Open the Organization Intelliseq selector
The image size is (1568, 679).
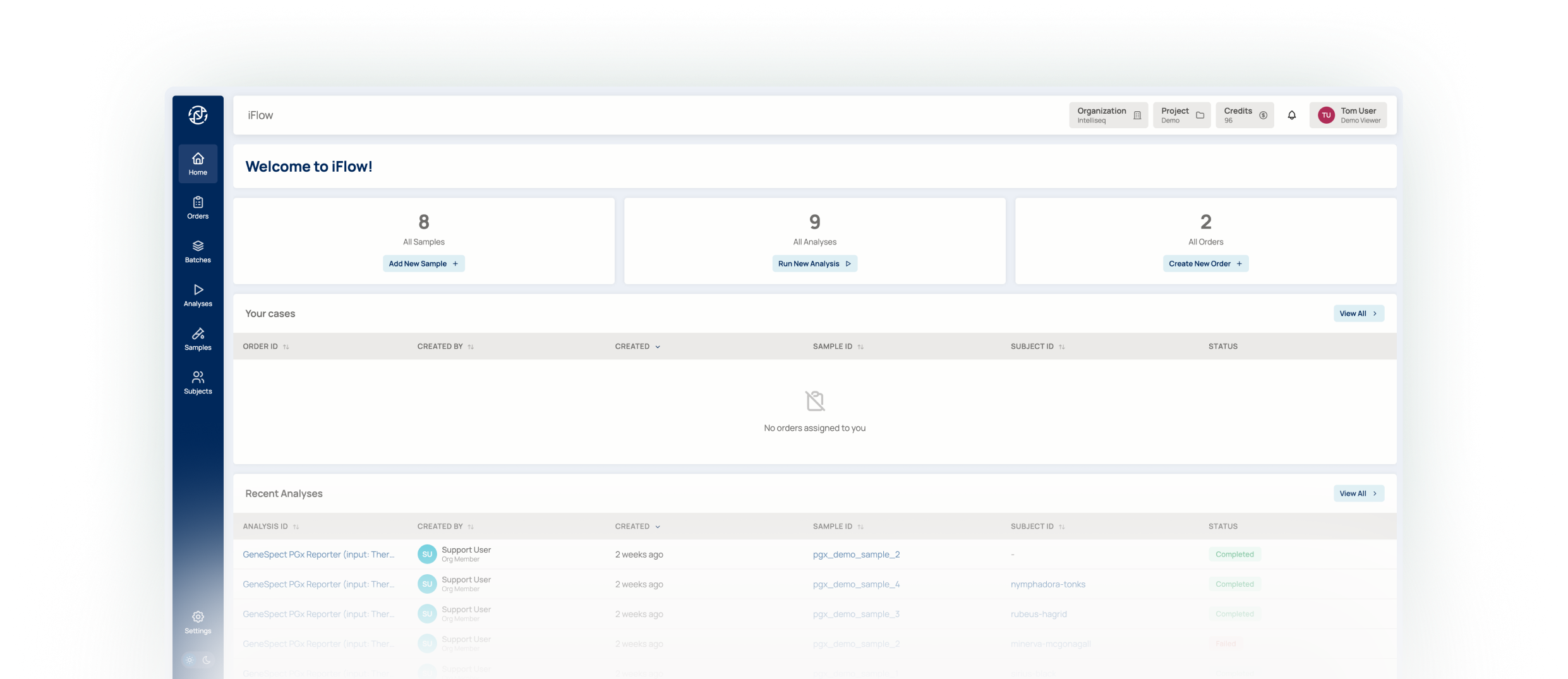(1109, 115)
